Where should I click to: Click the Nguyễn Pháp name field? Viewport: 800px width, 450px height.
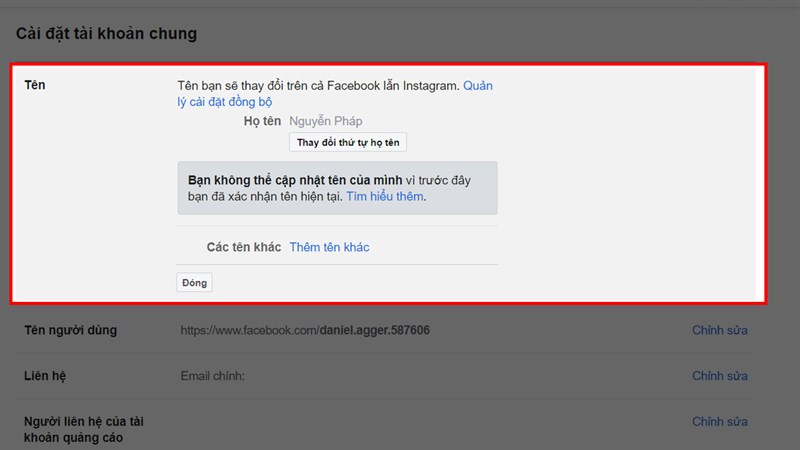click(x=325, y=121)
